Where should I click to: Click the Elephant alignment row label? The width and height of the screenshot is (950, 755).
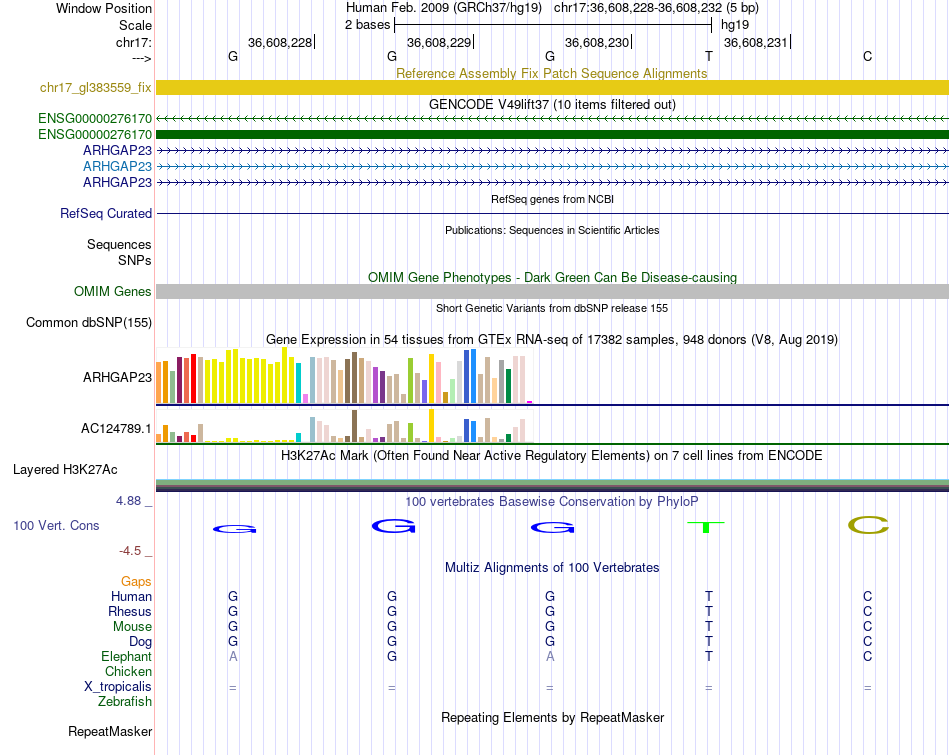(x=127, y=656)
